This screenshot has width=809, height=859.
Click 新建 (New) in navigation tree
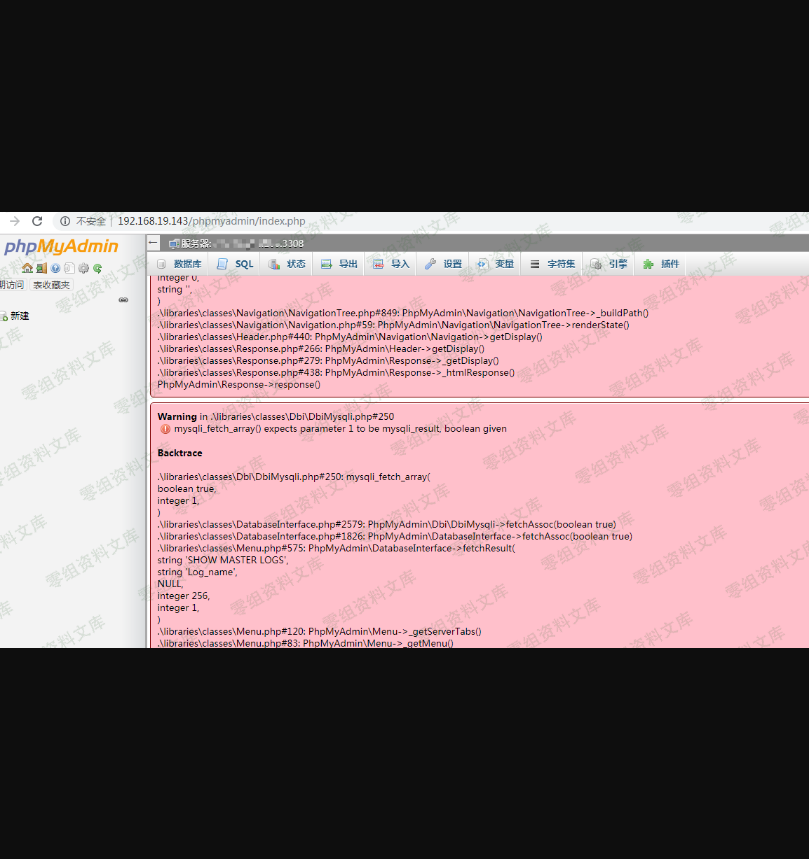(x=19, y=316)
